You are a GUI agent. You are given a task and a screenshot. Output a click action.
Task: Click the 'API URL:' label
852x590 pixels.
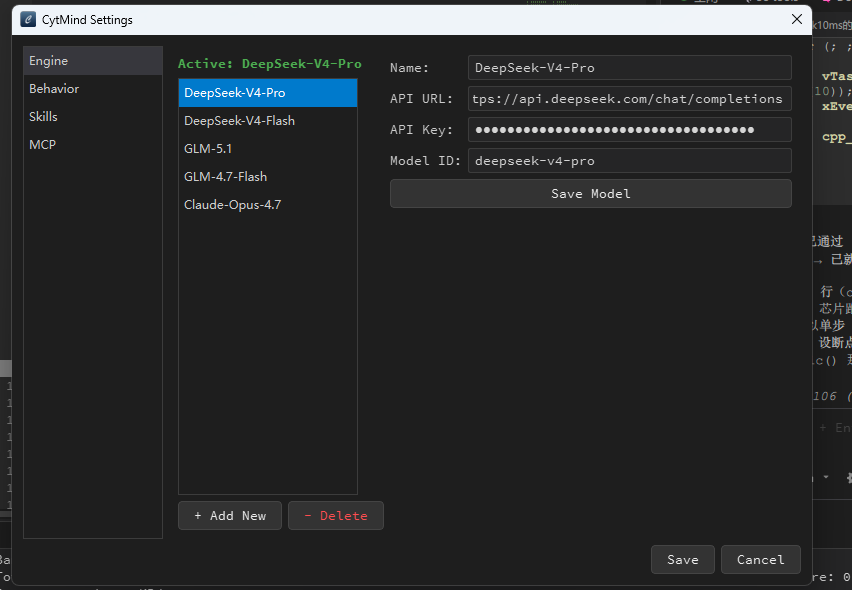coord(421,99)
